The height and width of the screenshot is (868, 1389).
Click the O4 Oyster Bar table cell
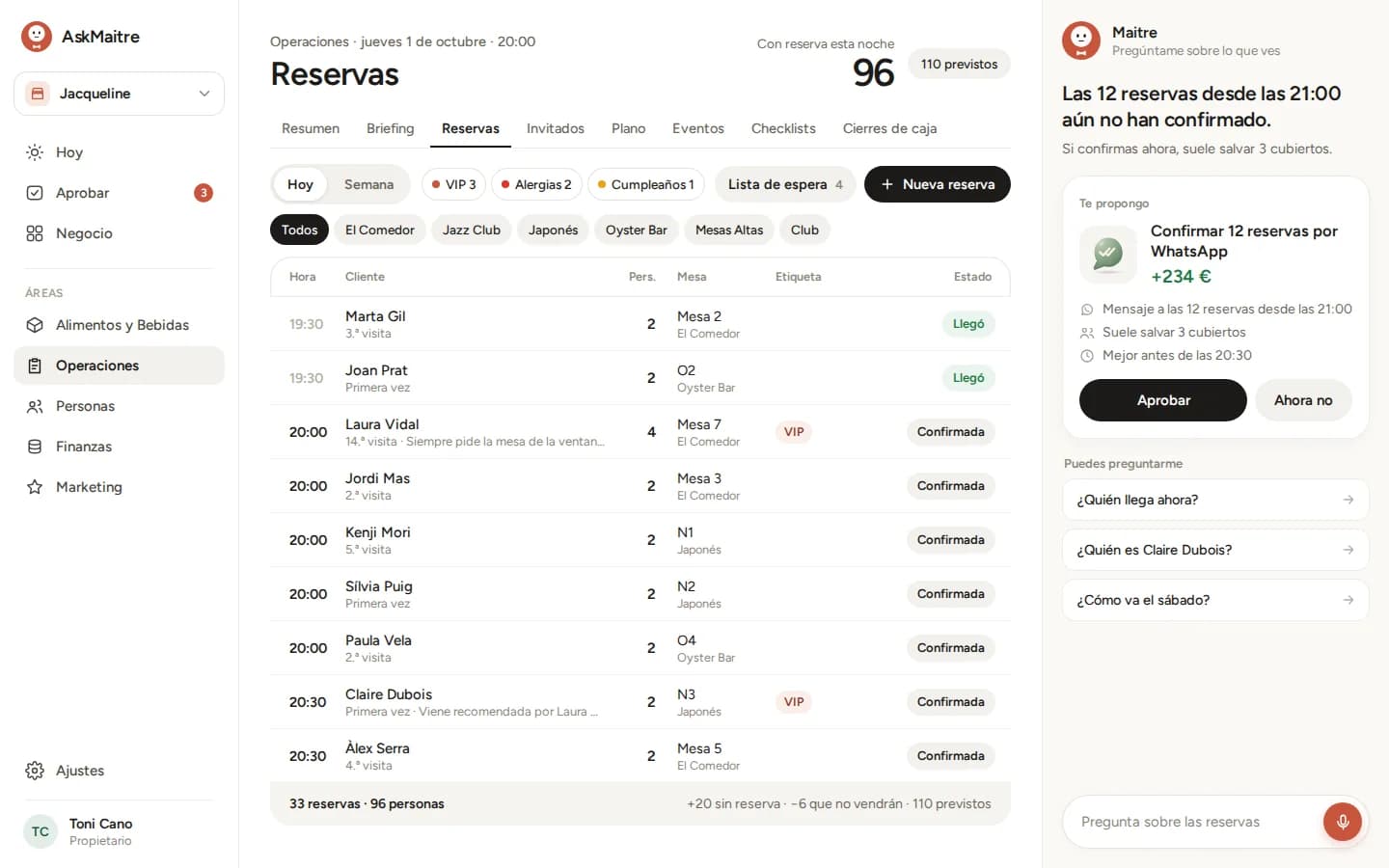click(706, 648)
